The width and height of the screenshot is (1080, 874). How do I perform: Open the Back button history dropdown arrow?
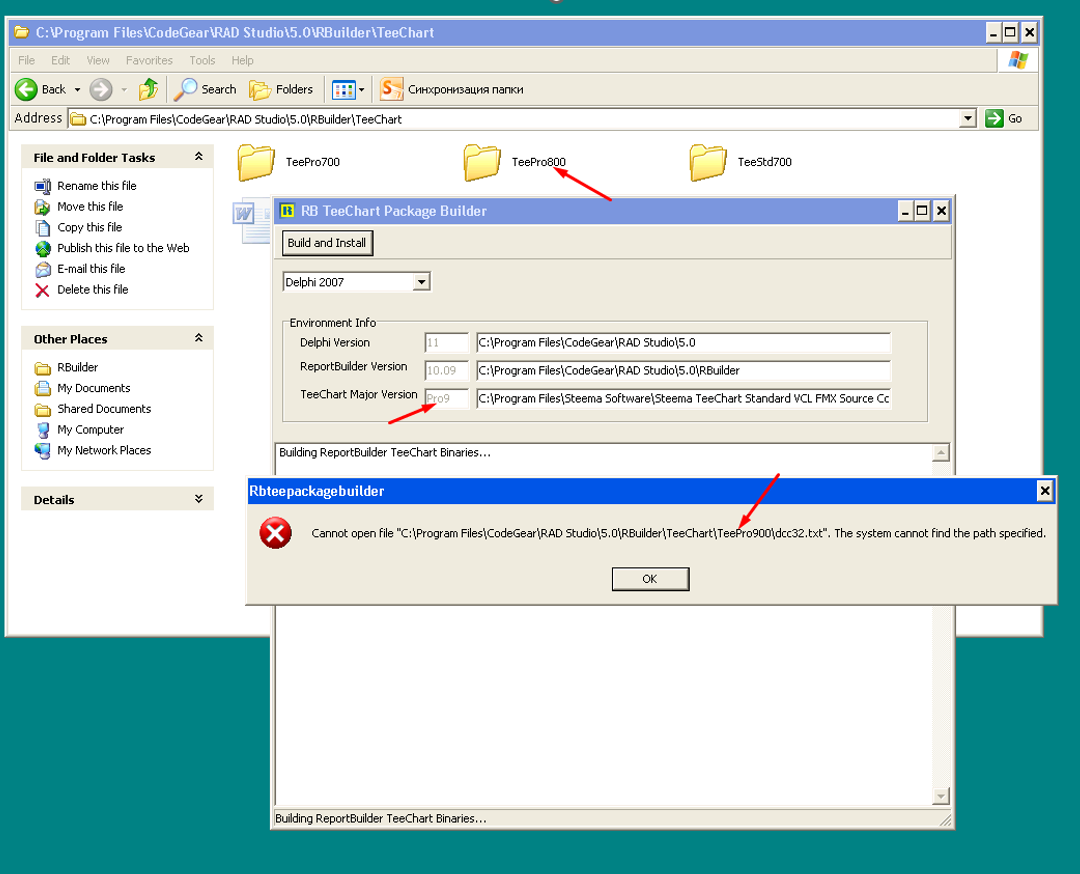(77, 90)
